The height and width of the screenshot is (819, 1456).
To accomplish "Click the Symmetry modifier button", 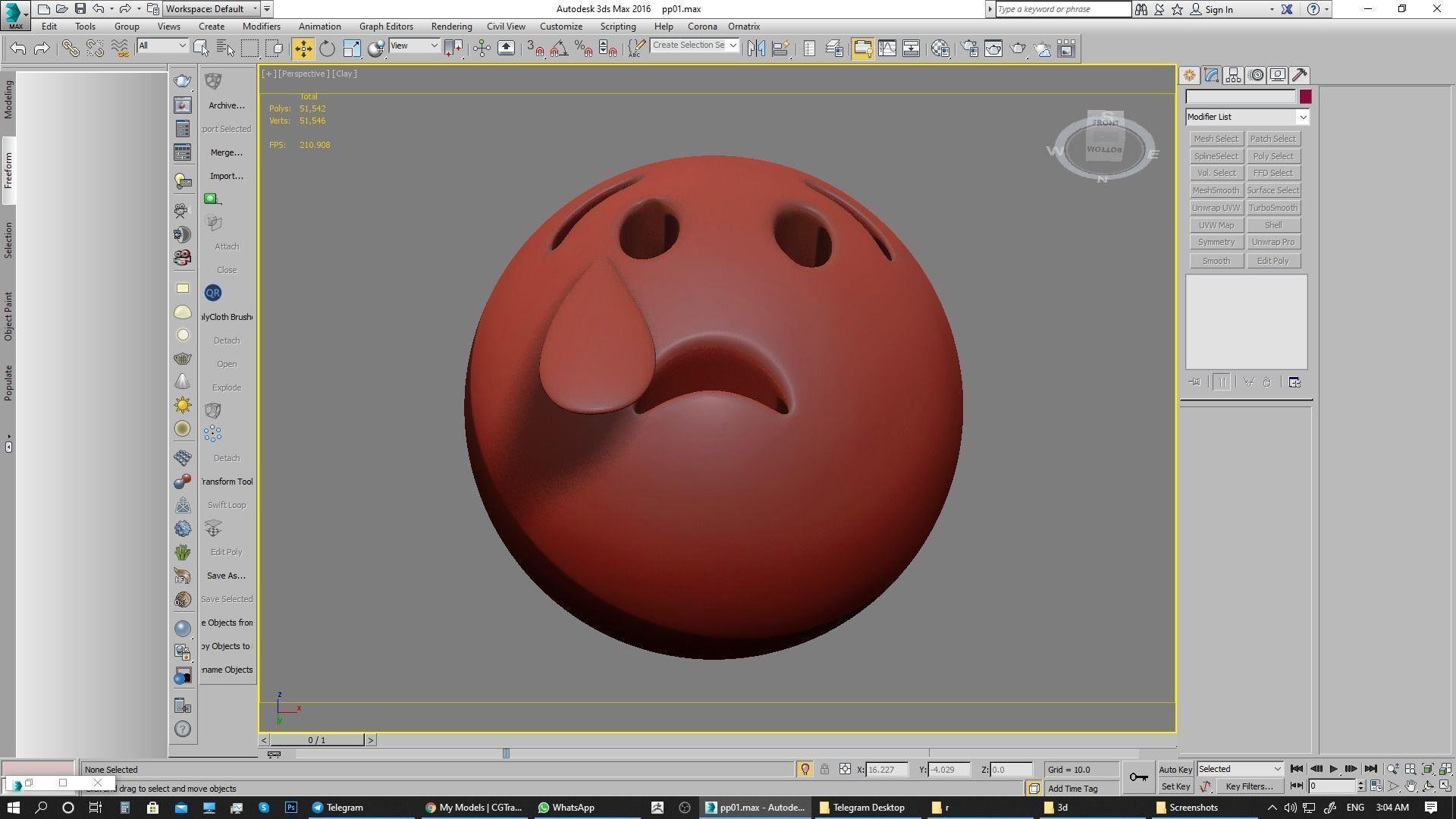I will pos(1216,242).
